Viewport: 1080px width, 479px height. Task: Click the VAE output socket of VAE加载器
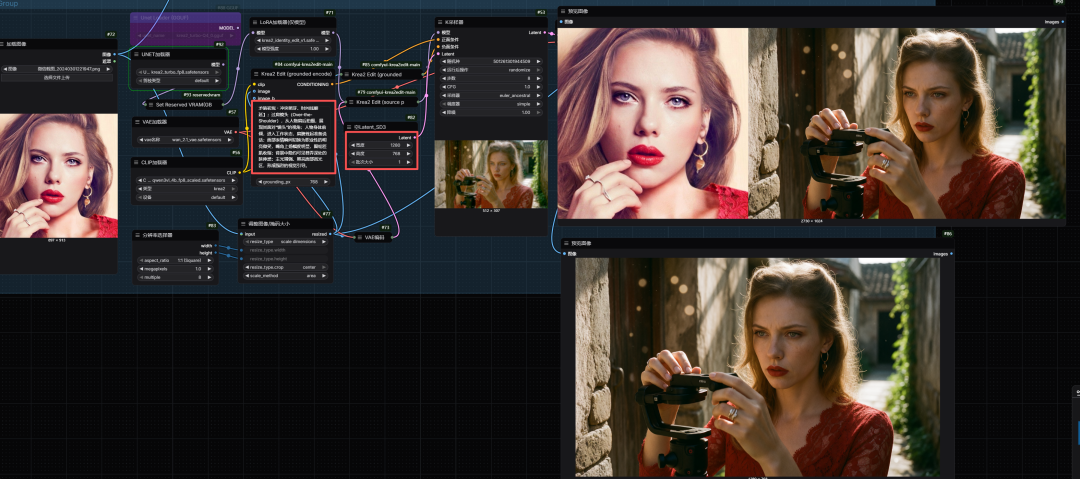[236, 132]
